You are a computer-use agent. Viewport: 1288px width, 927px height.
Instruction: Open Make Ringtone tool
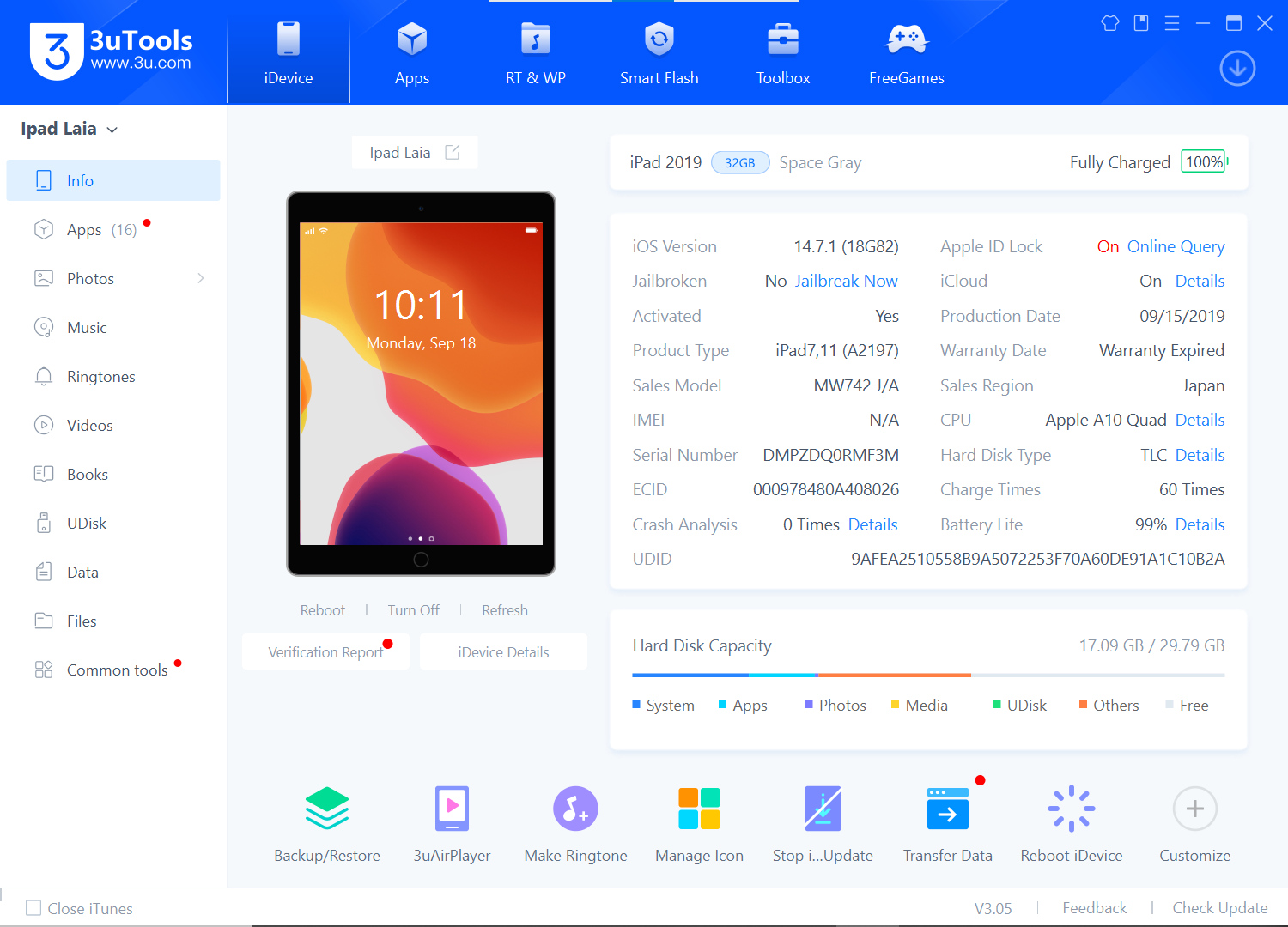[575, 824]
